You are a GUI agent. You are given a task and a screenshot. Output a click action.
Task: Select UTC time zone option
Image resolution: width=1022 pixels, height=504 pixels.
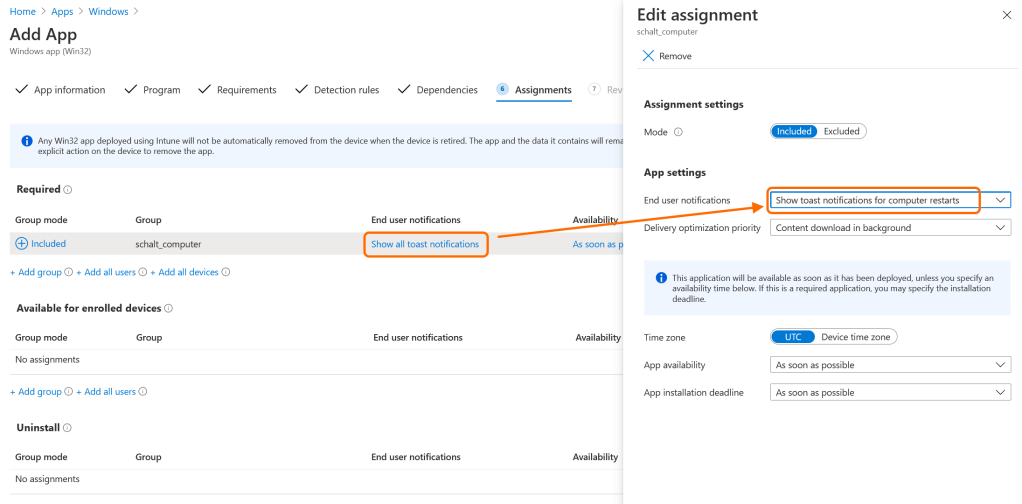tap(794, 337)
